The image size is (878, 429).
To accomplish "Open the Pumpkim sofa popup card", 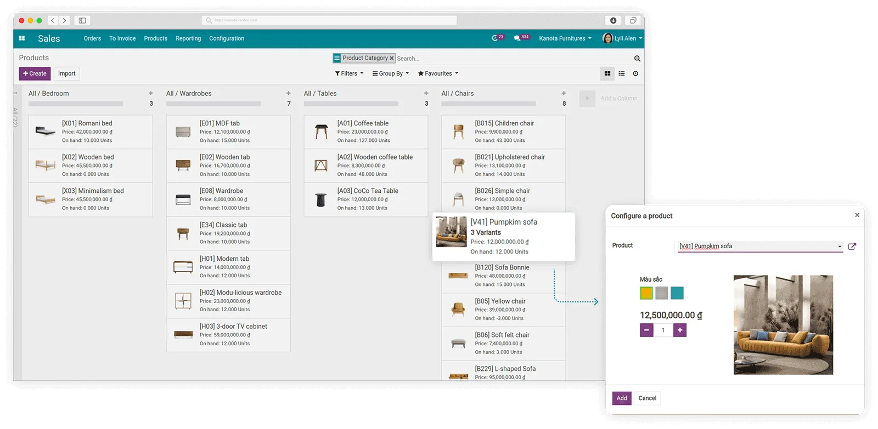I will 503,236.
